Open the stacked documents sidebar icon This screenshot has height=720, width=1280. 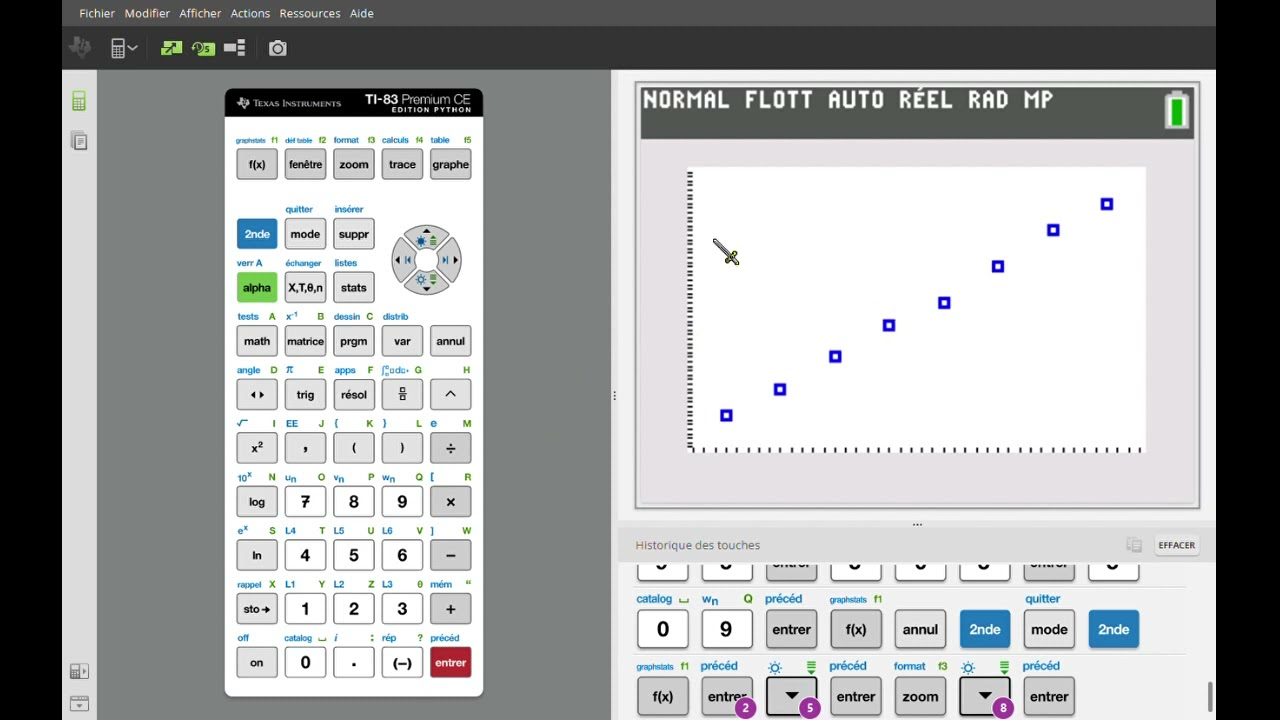pyautogui.click(x=79, y=141)
